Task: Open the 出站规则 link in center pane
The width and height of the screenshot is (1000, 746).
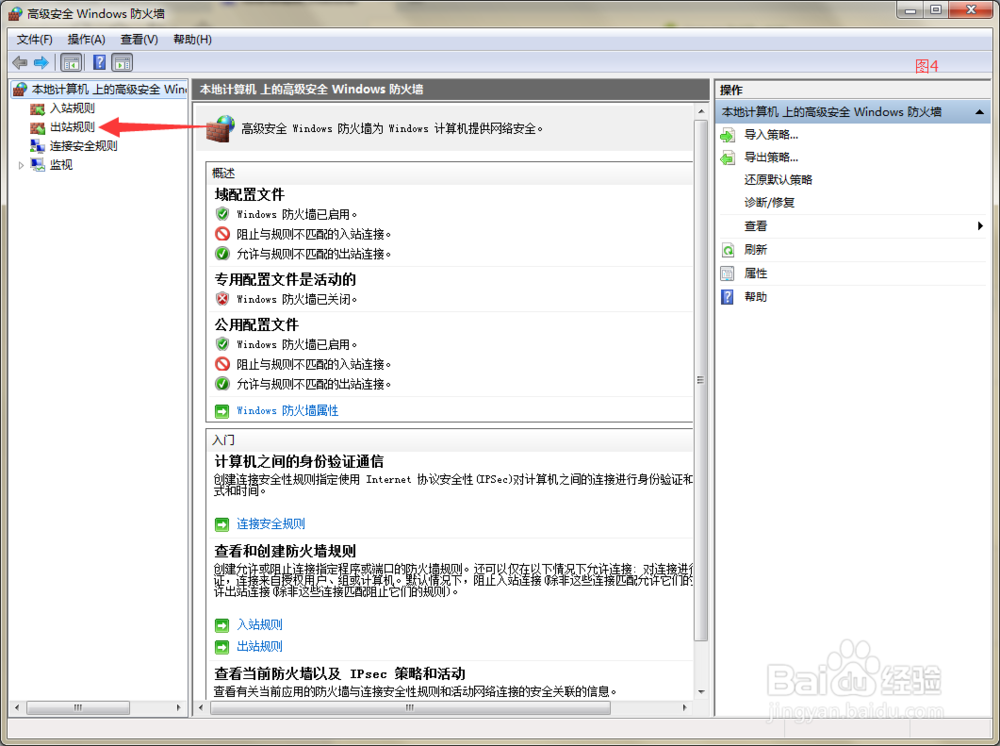Action: point(260,647)
